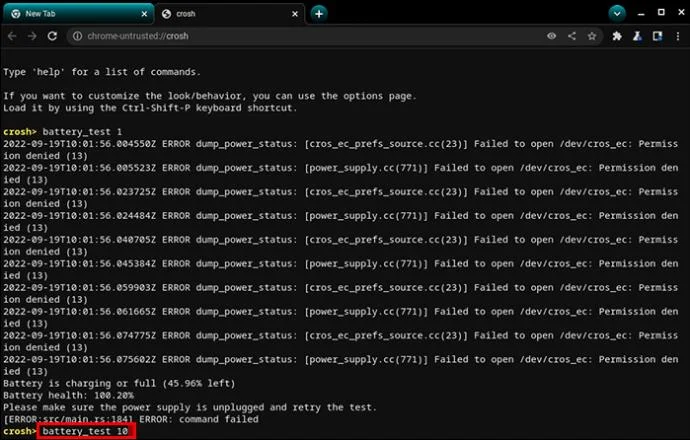Close the browser window

(681, 12)
